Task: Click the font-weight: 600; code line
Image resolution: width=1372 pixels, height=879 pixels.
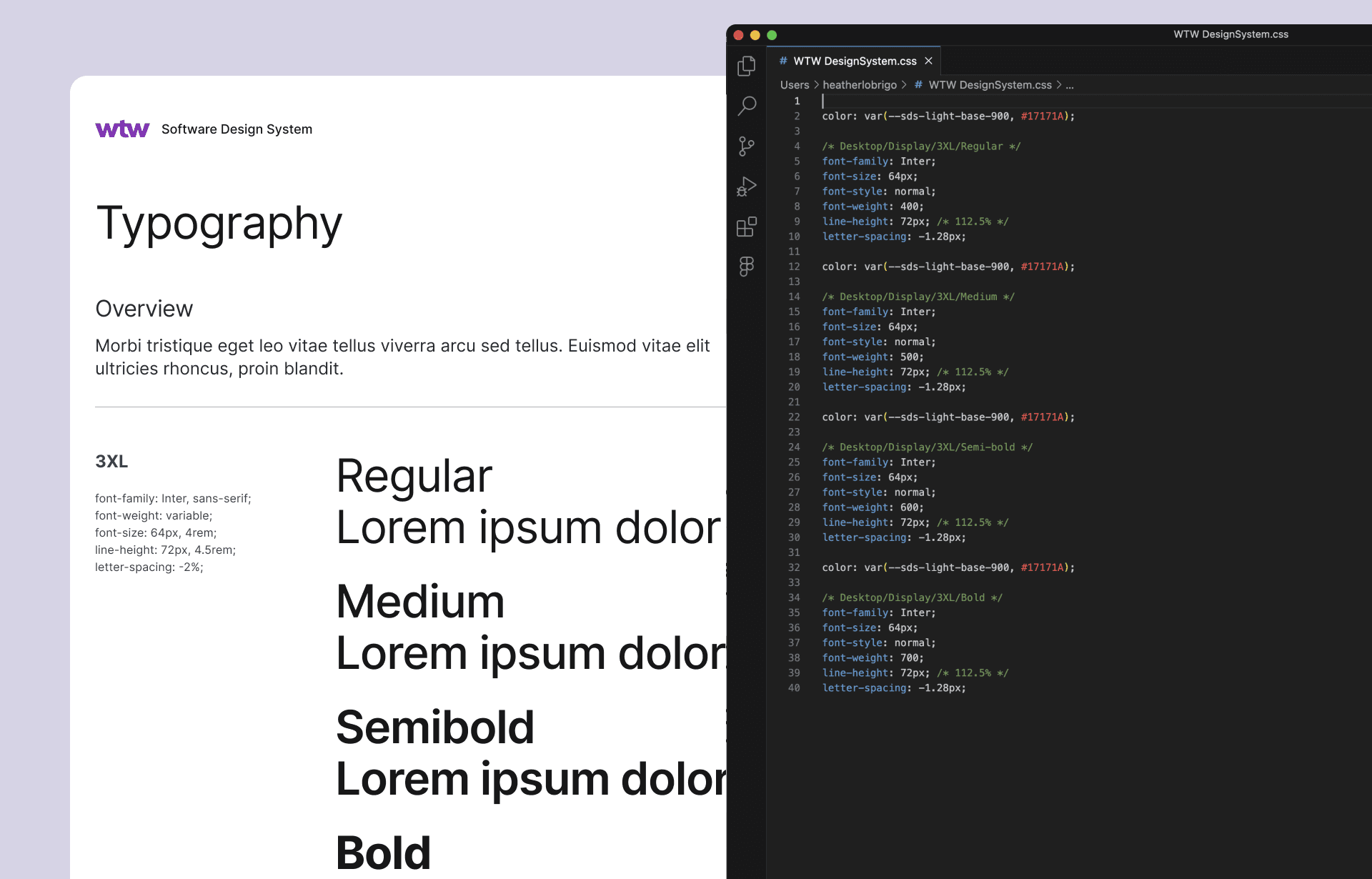Action: (873, 507)
